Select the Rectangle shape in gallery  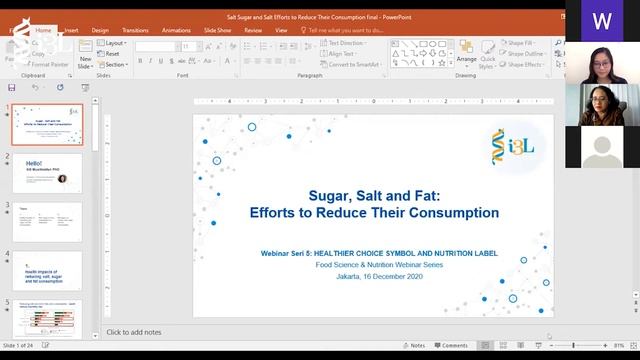[x=423, y=44]
